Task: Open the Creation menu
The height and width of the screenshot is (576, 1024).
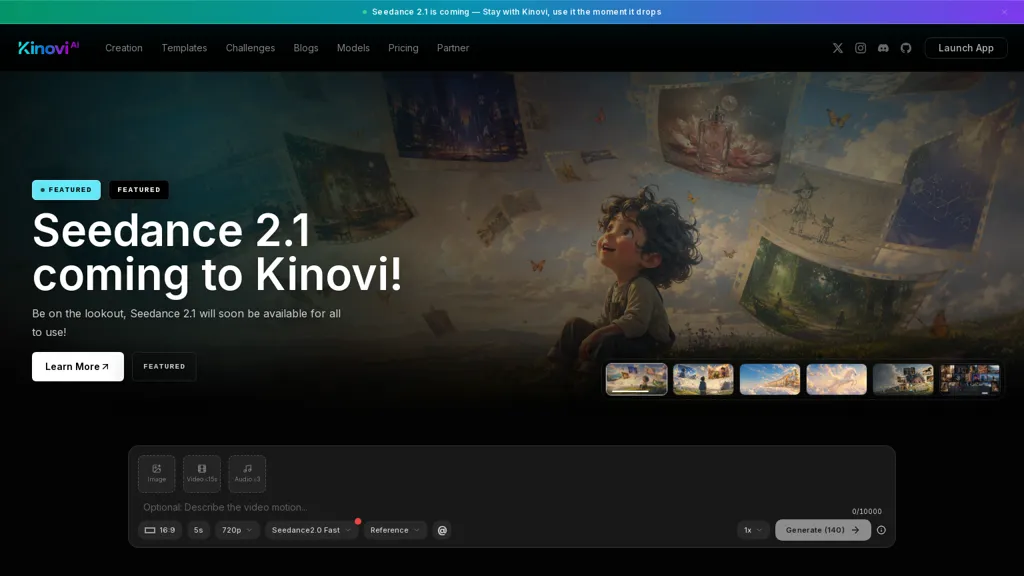Action: pyautogui.click(x=123, y=48)
